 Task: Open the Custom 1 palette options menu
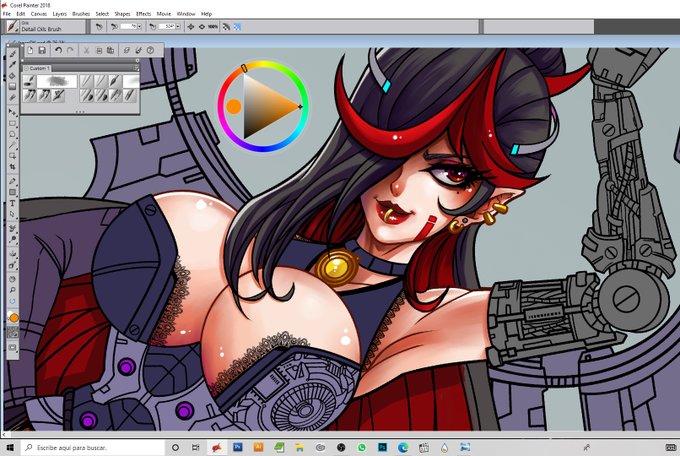click(136, 68)
